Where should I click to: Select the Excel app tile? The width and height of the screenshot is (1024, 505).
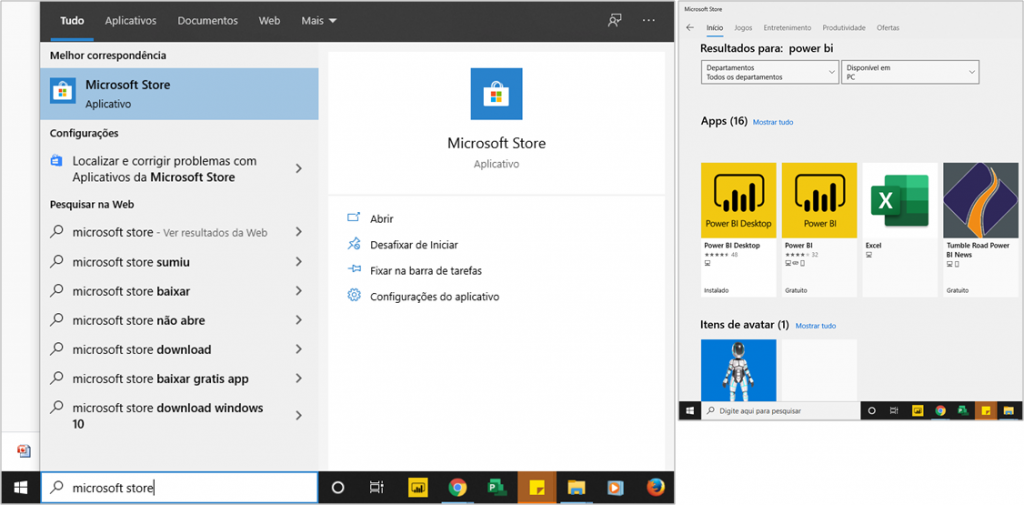[900, 229]
